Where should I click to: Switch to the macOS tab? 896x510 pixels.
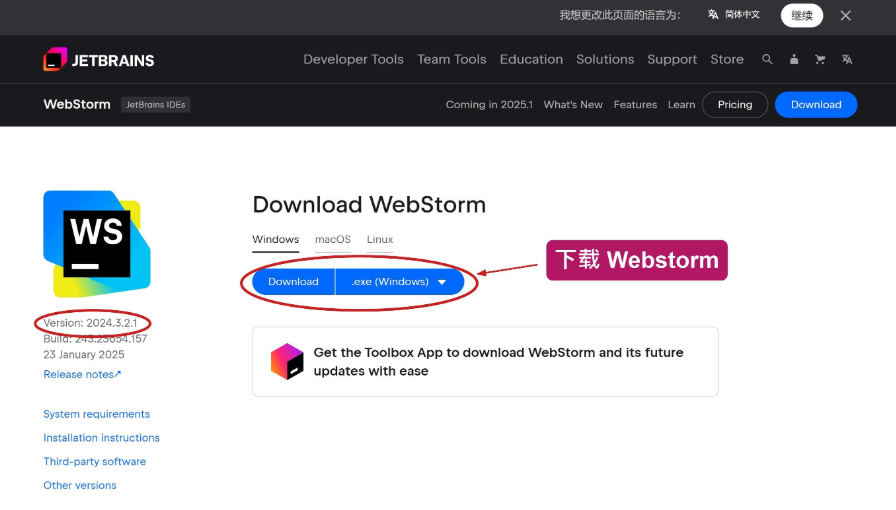(333, 240)
